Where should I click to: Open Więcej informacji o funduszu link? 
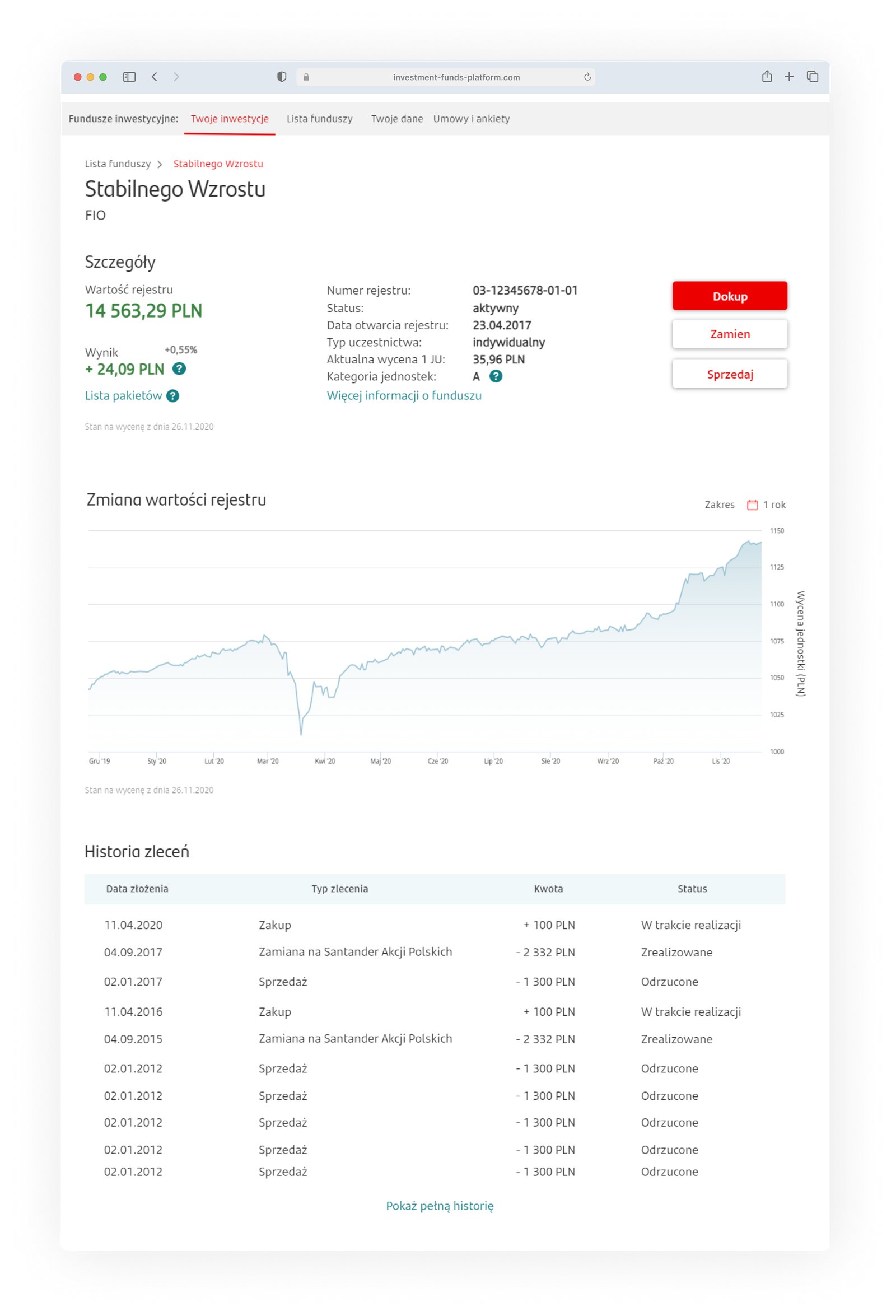(404, 395)
